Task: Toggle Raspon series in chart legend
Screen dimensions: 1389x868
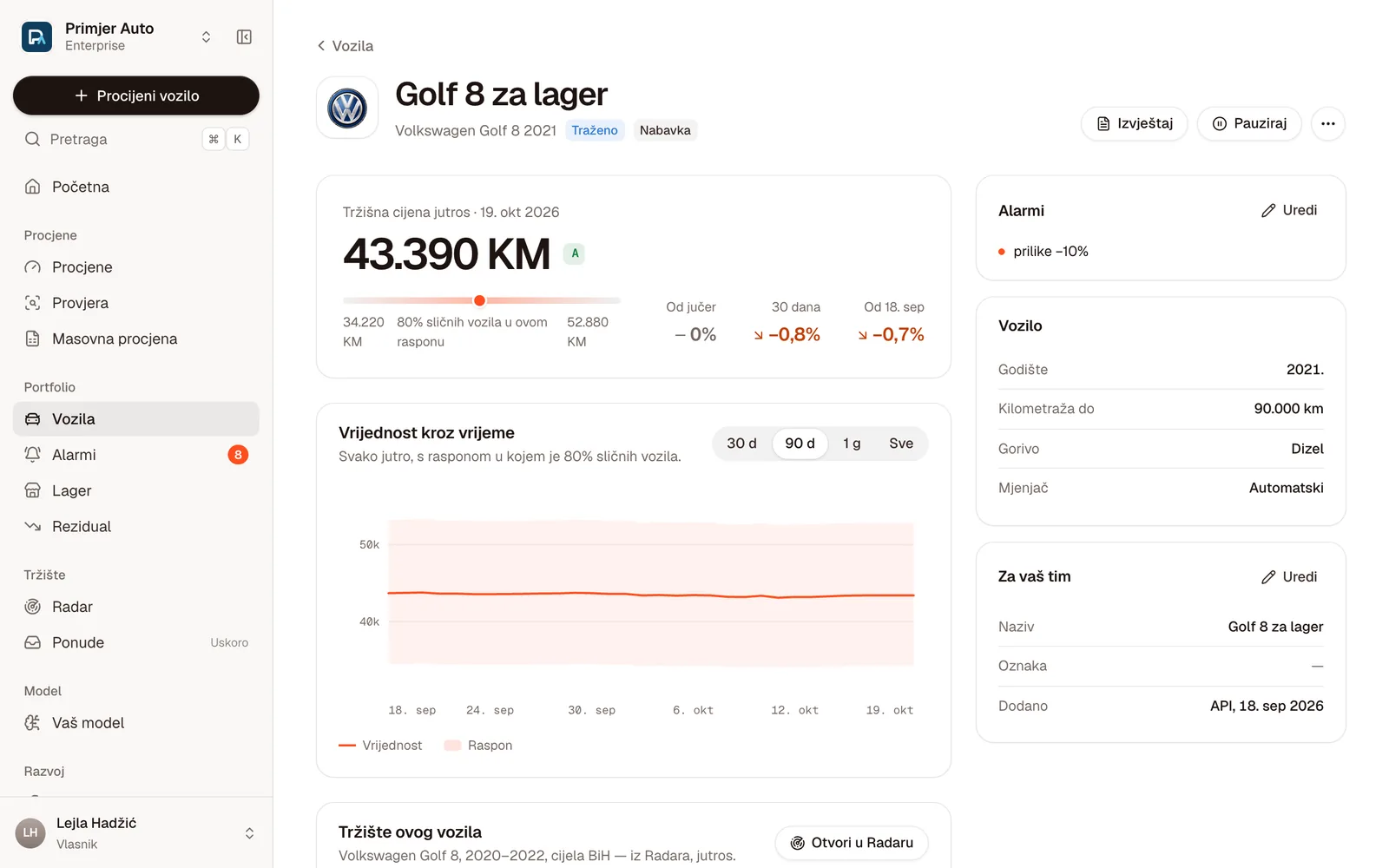Action: click(478, 746)
